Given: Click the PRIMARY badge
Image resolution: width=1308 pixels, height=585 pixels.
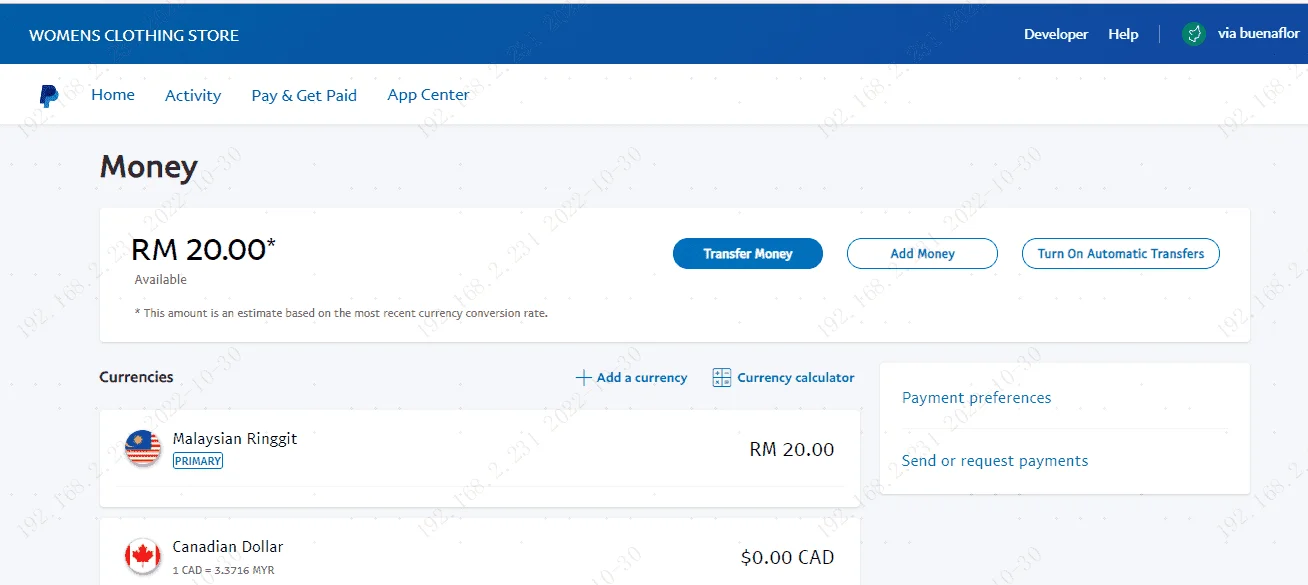Looking at the screenshot, I should coord(198,461).
